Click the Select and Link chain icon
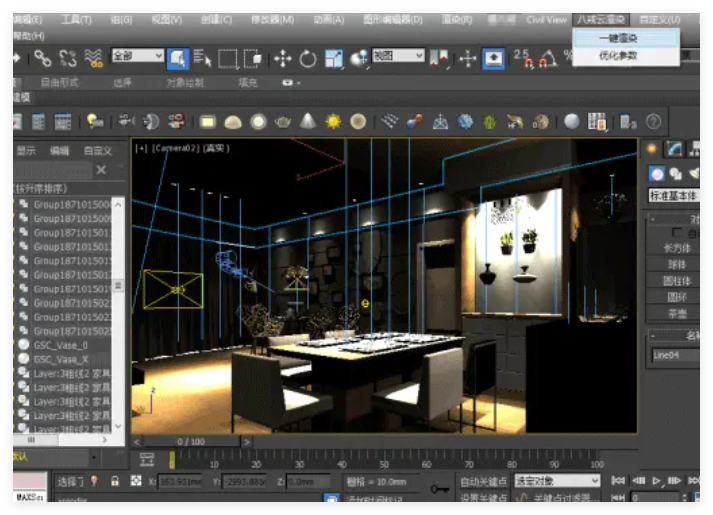 point(43,59)
